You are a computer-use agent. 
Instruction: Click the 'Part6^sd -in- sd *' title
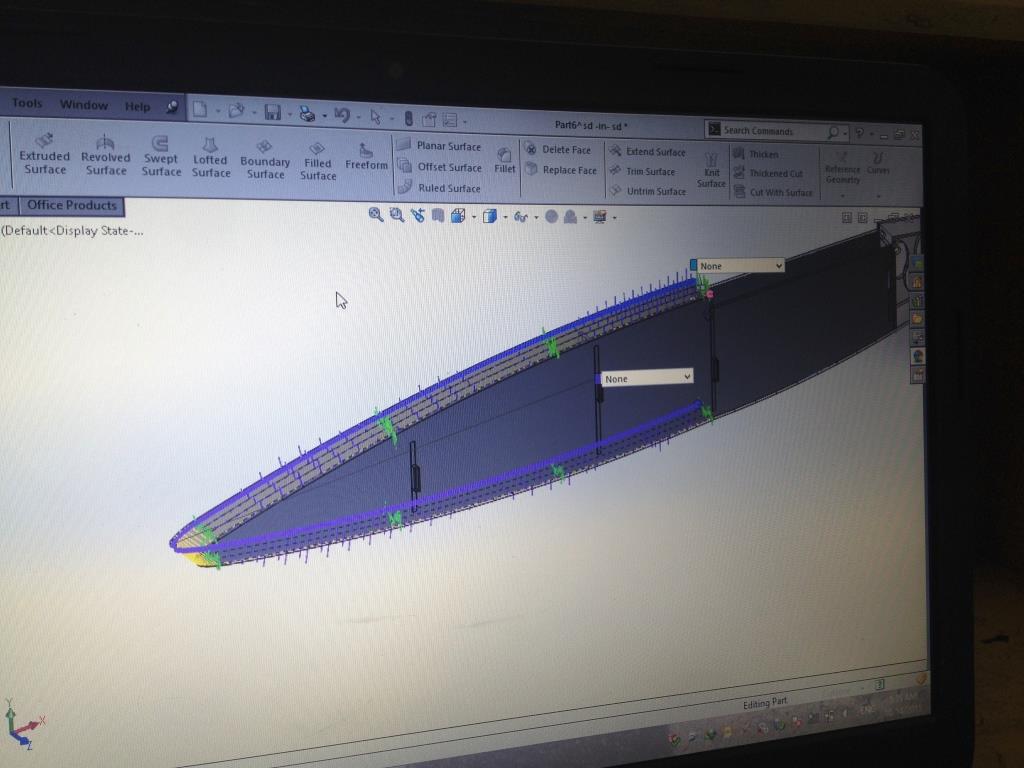coord(590,125)
